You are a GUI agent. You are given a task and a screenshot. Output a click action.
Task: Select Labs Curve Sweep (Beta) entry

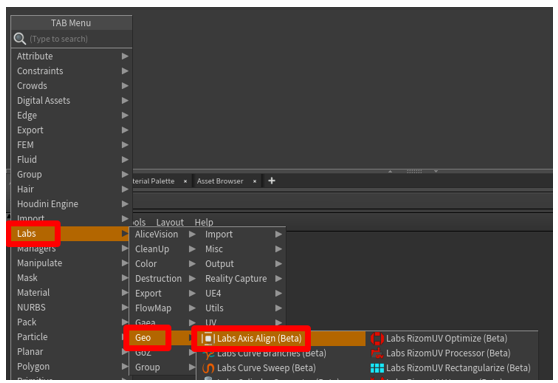coord(281,368)
